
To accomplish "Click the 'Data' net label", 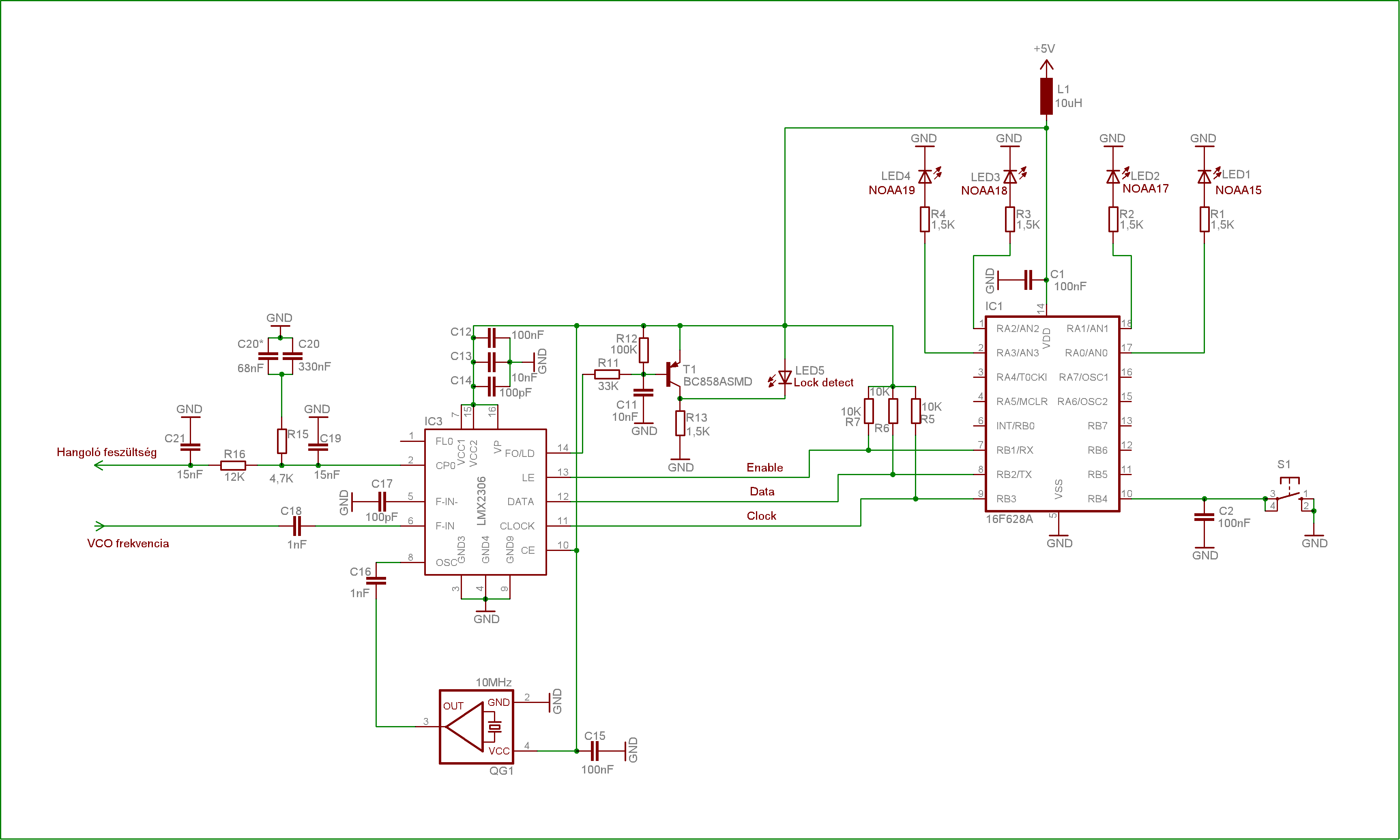I will pos(762,491).
